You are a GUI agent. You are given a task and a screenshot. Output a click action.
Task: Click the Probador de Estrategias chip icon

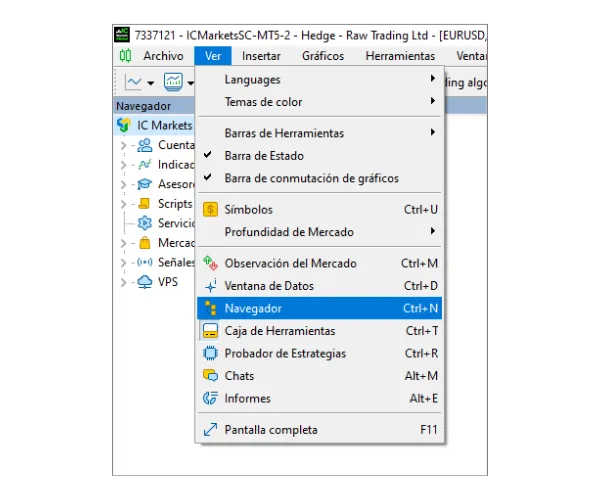click(x=210, y=353)
